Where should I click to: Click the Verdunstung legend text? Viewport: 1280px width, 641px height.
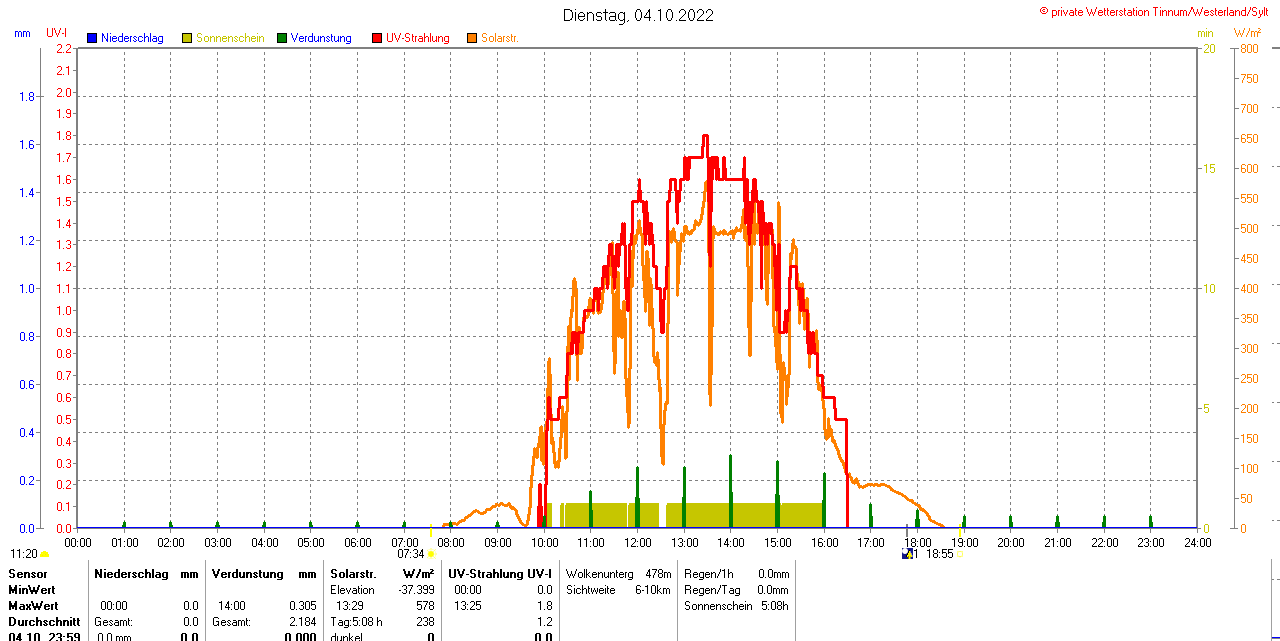(320, 38)
